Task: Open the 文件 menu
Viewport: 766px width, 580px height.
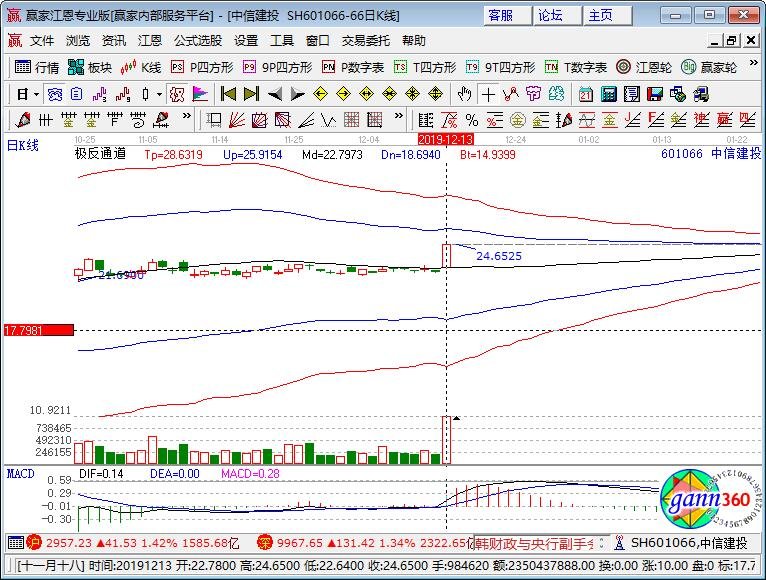Action: (42, 41)
